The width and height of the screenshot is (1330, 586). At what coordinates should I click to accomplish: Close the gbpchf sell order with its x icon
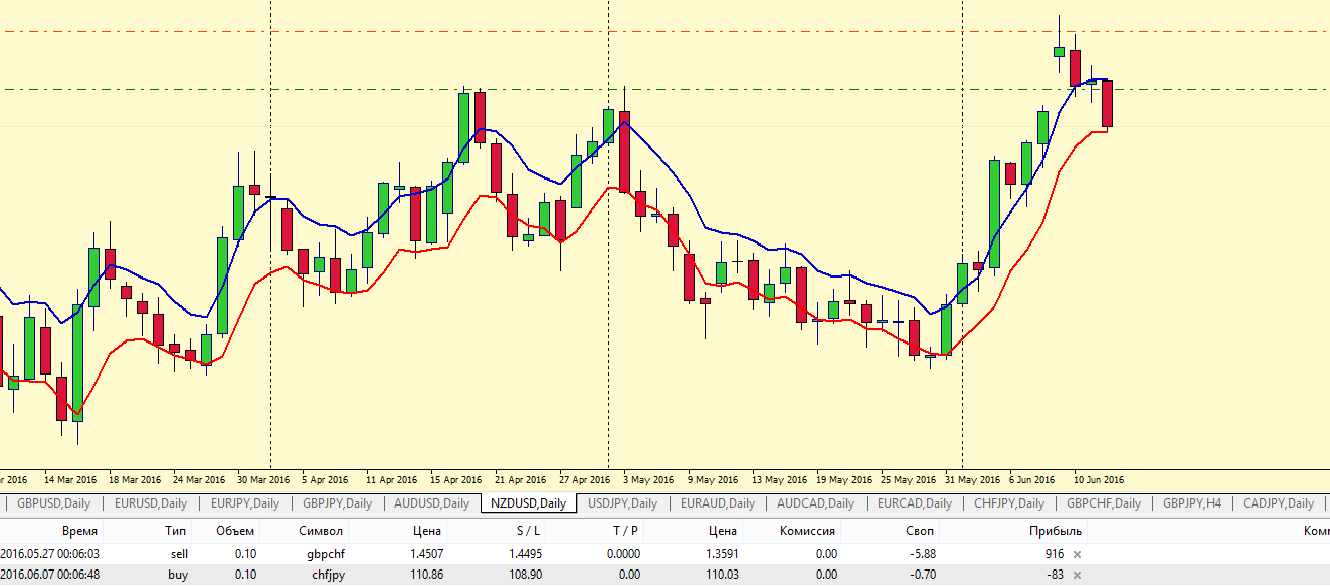(1077, 554)
